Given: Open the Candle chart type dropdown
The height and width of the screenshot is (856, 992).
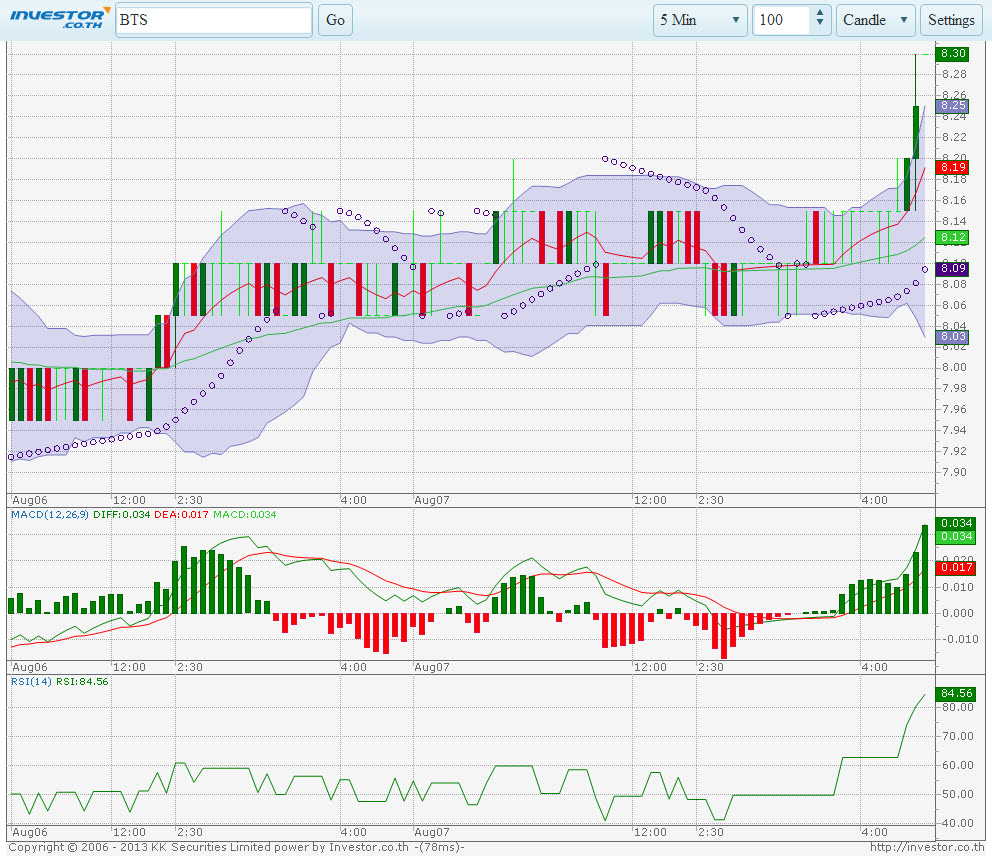Looking at the screenshot, I should click(876, 20).
